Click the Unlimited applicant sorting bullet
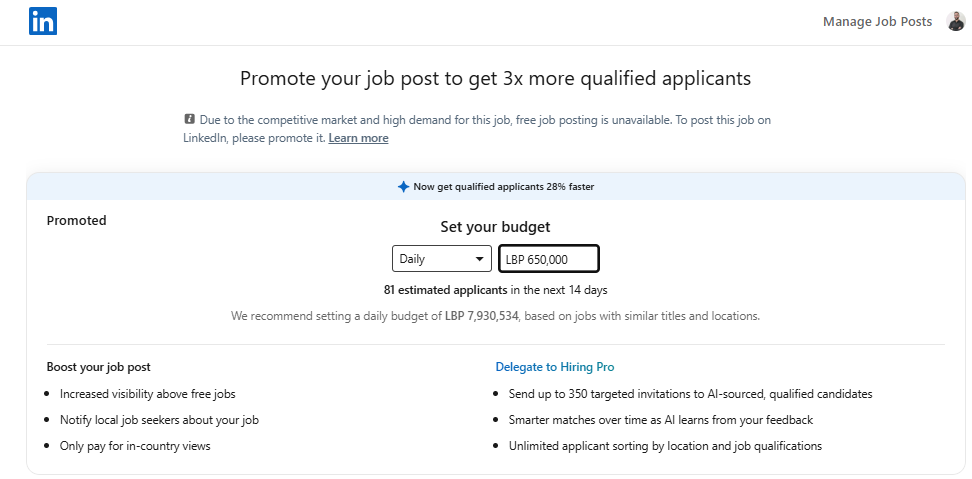The width and height of the screenshot is (972, 479). (665, 446)
